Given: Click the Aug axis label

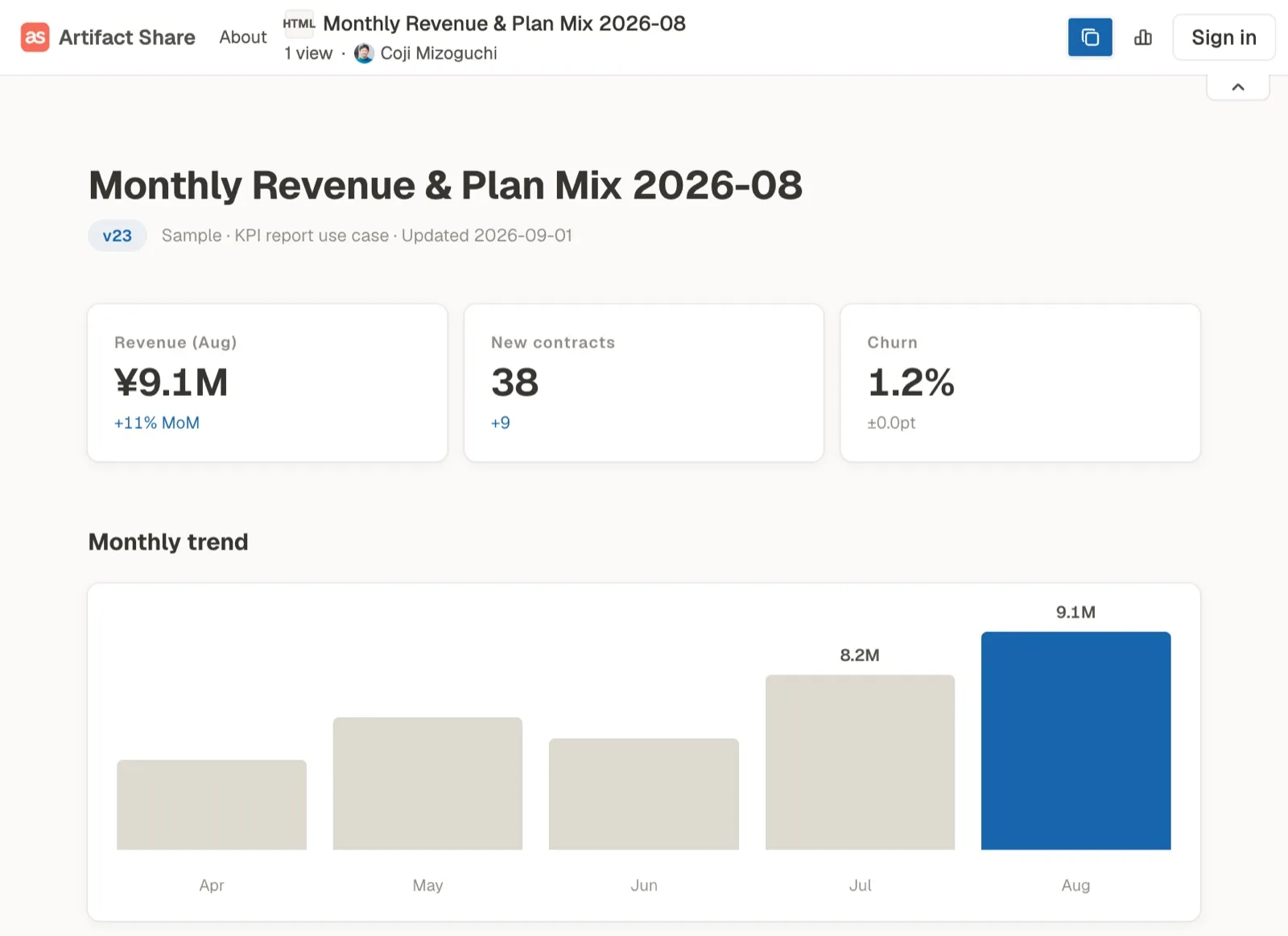Looking at the screenshot, I should click(1075, 885).
